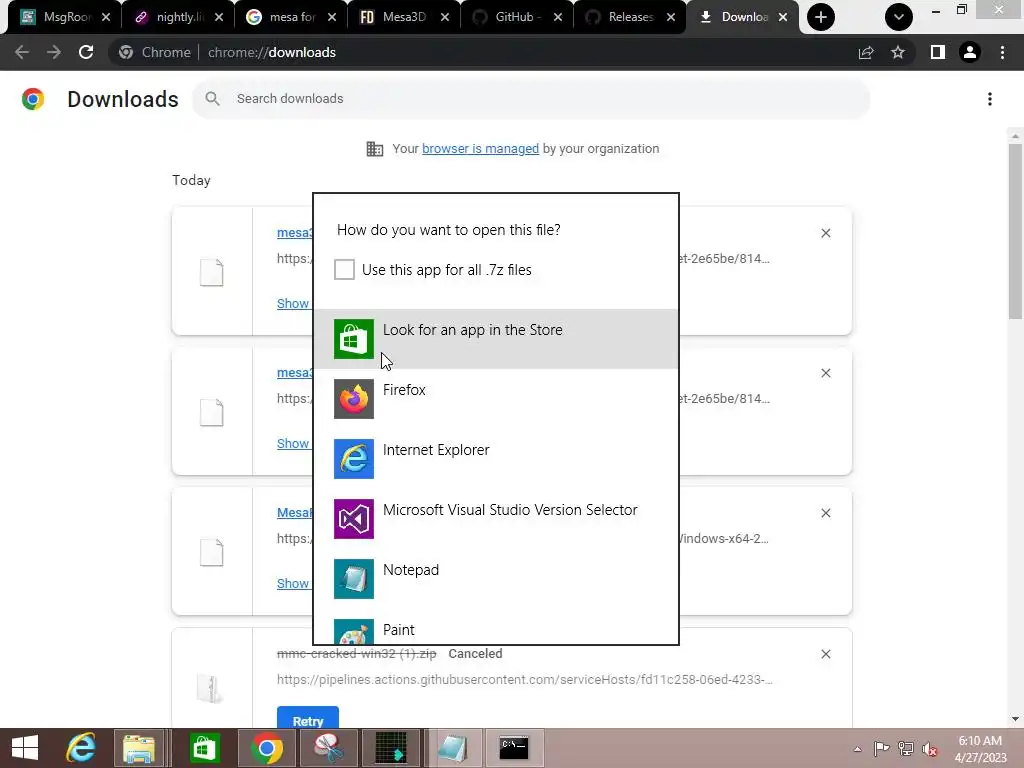Screen dimensions: 1024x768
Task: Share this page icon
Action: coord(866,52)
